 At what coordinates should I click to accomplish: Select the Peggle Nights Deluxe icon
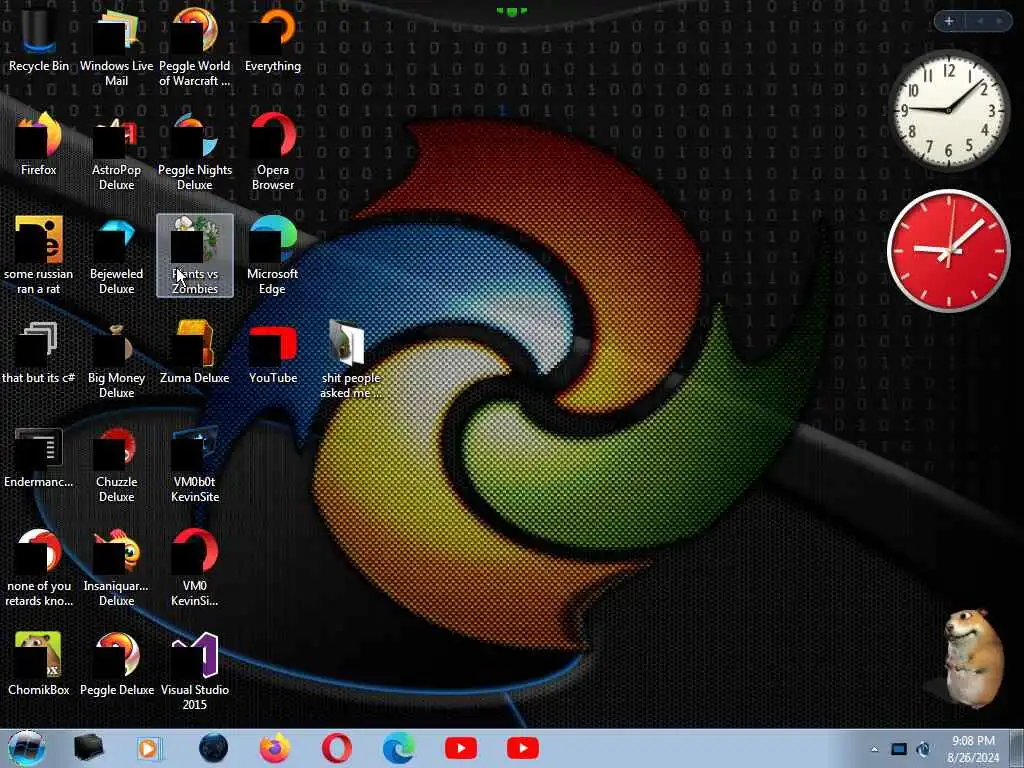pyautogui.click(x=195, y=152)
